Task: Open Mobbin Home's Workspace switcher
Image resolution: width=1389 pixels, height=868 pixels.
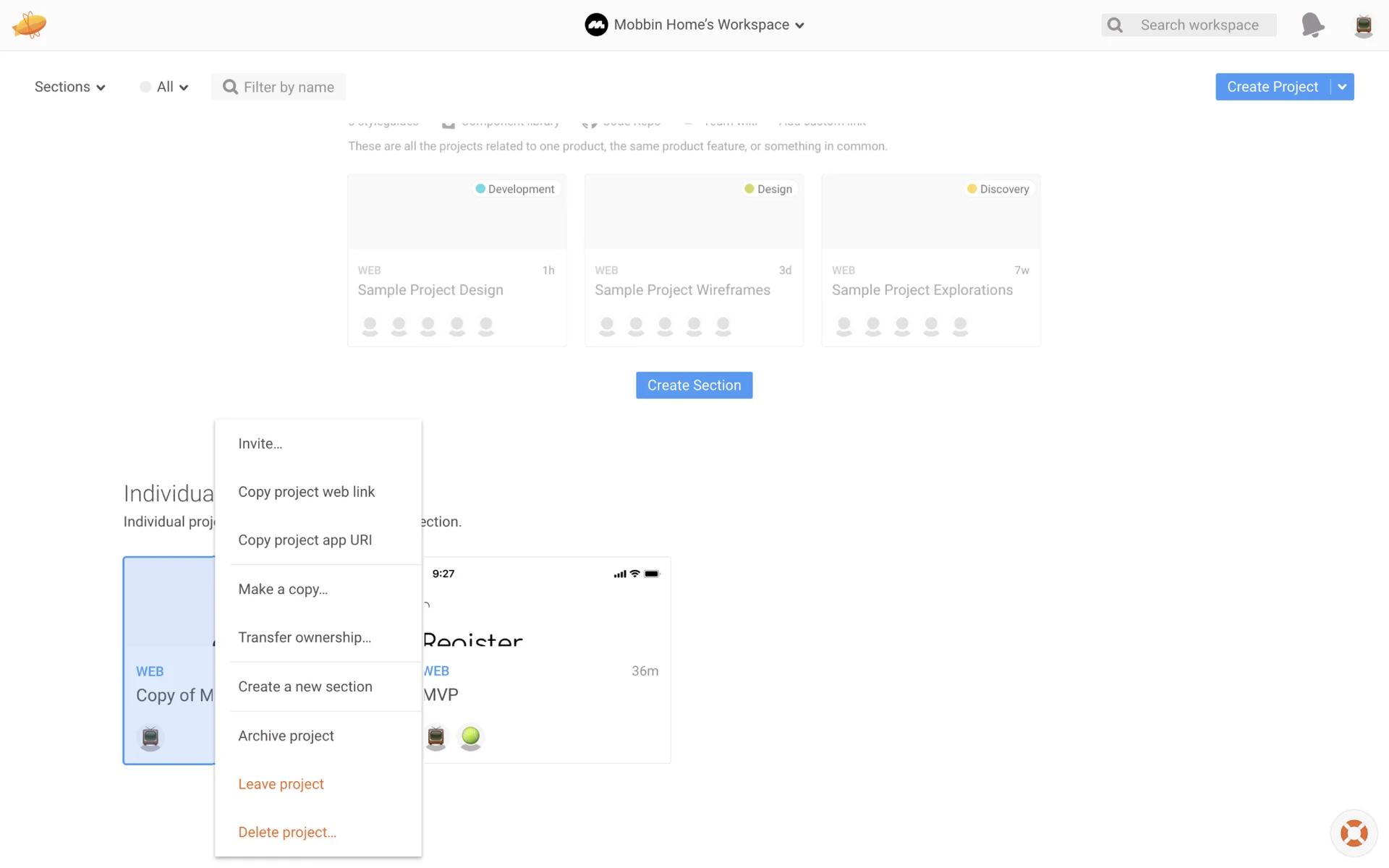Action: coord(702,25)
